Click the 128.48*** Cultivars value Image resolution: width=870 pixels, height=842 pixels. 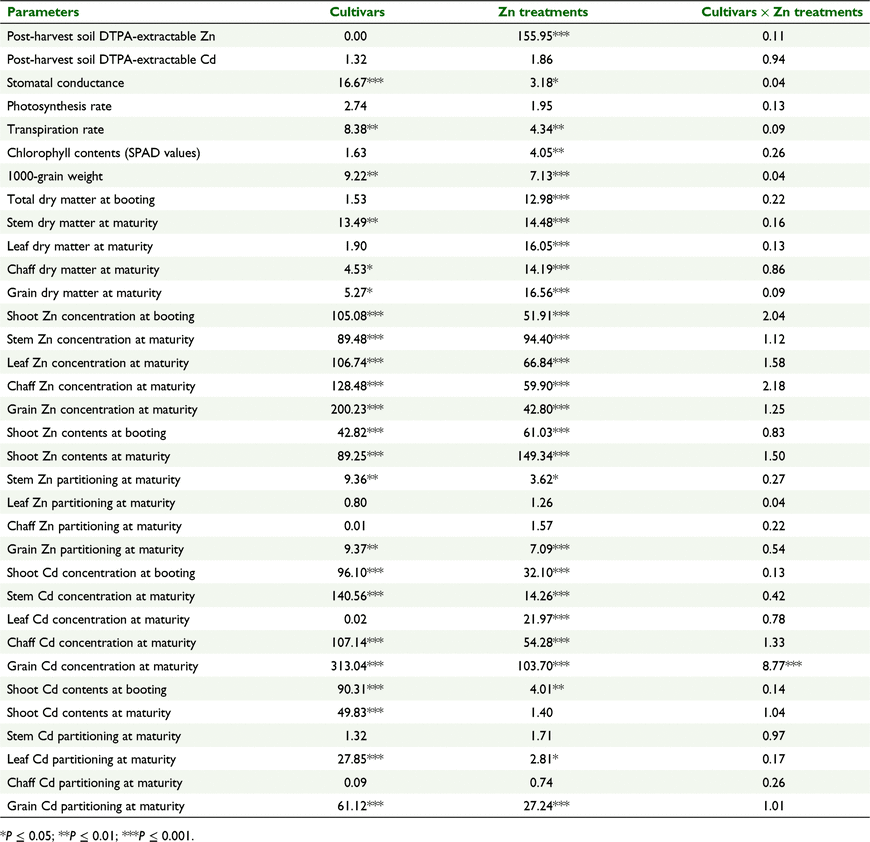point(357,386)
